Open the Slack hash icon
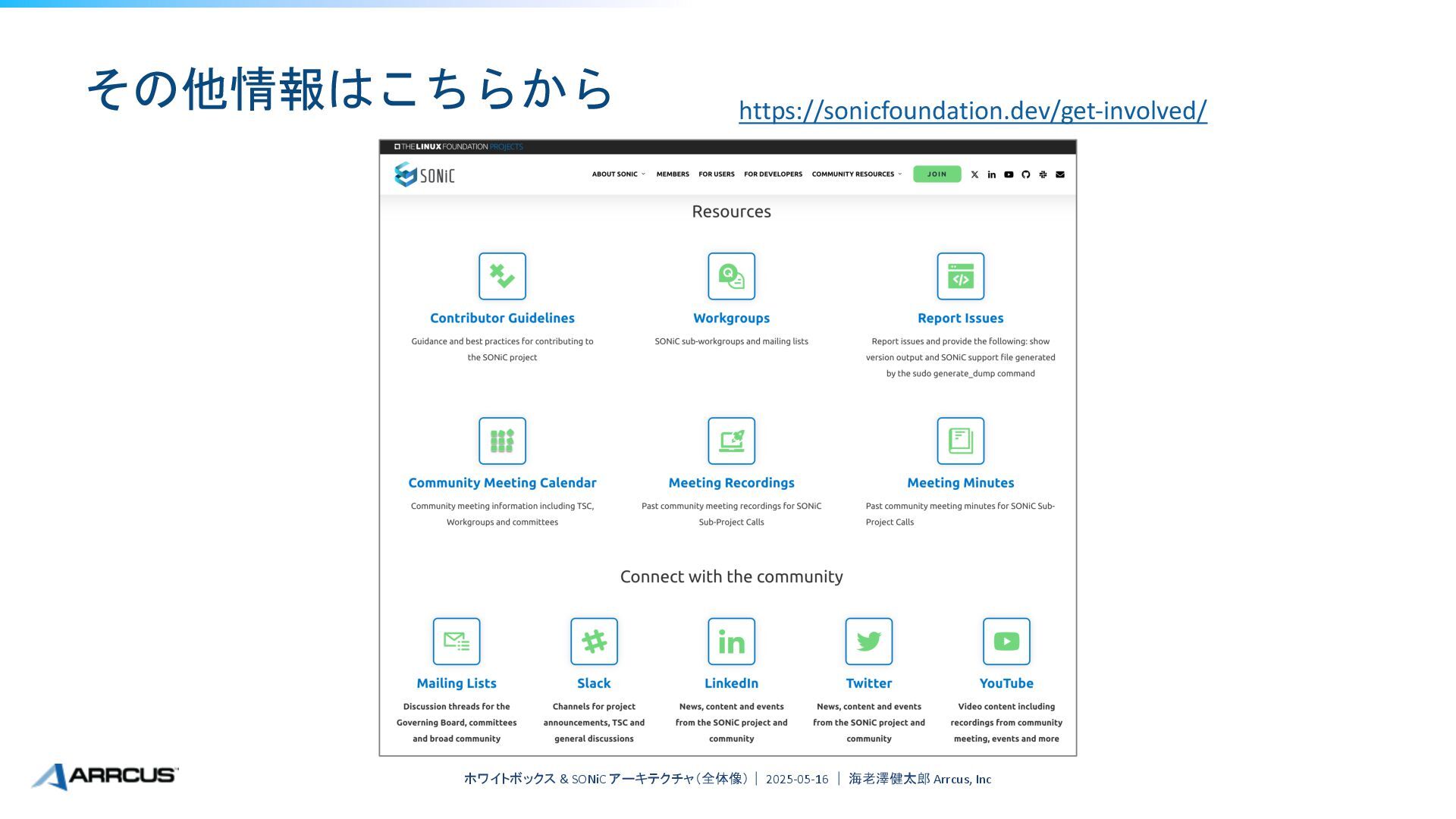This screenshot has height=819, width=1456. click(x=594, y=642)
